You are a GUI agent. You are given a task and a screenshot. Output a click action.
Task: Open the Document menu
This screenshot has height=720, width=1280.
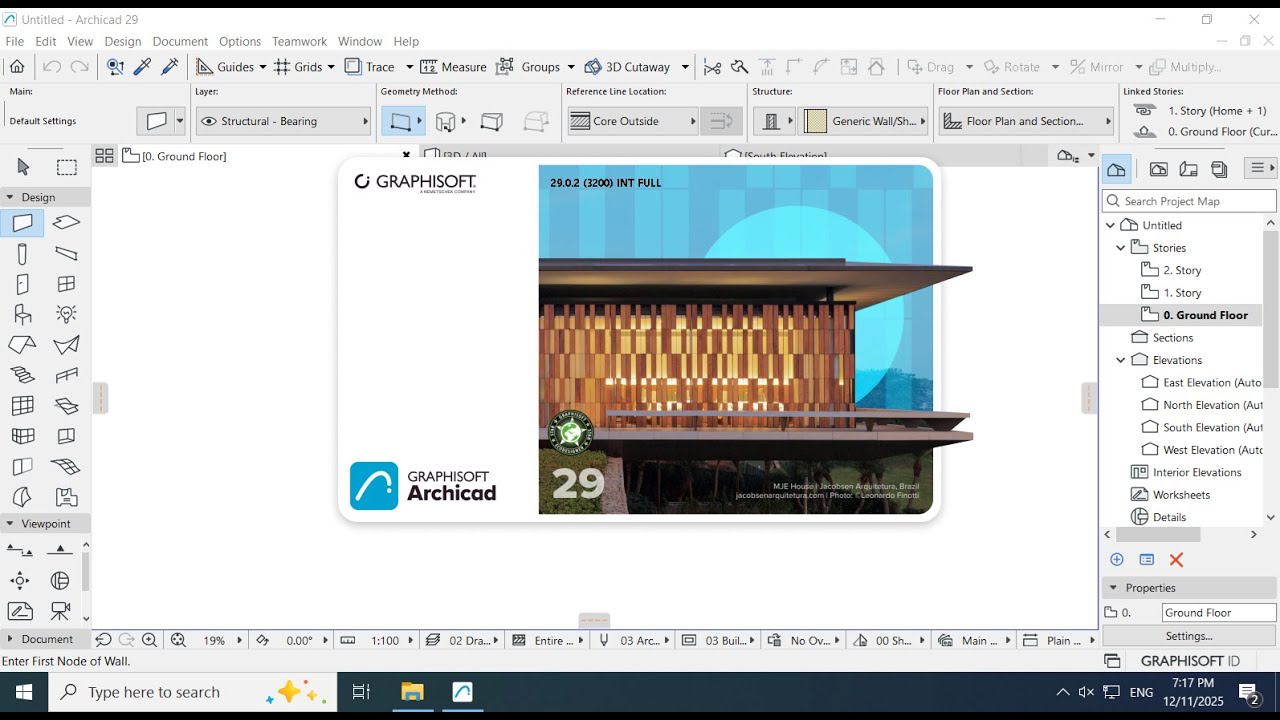pyautogui.click(x=180, y=41)
